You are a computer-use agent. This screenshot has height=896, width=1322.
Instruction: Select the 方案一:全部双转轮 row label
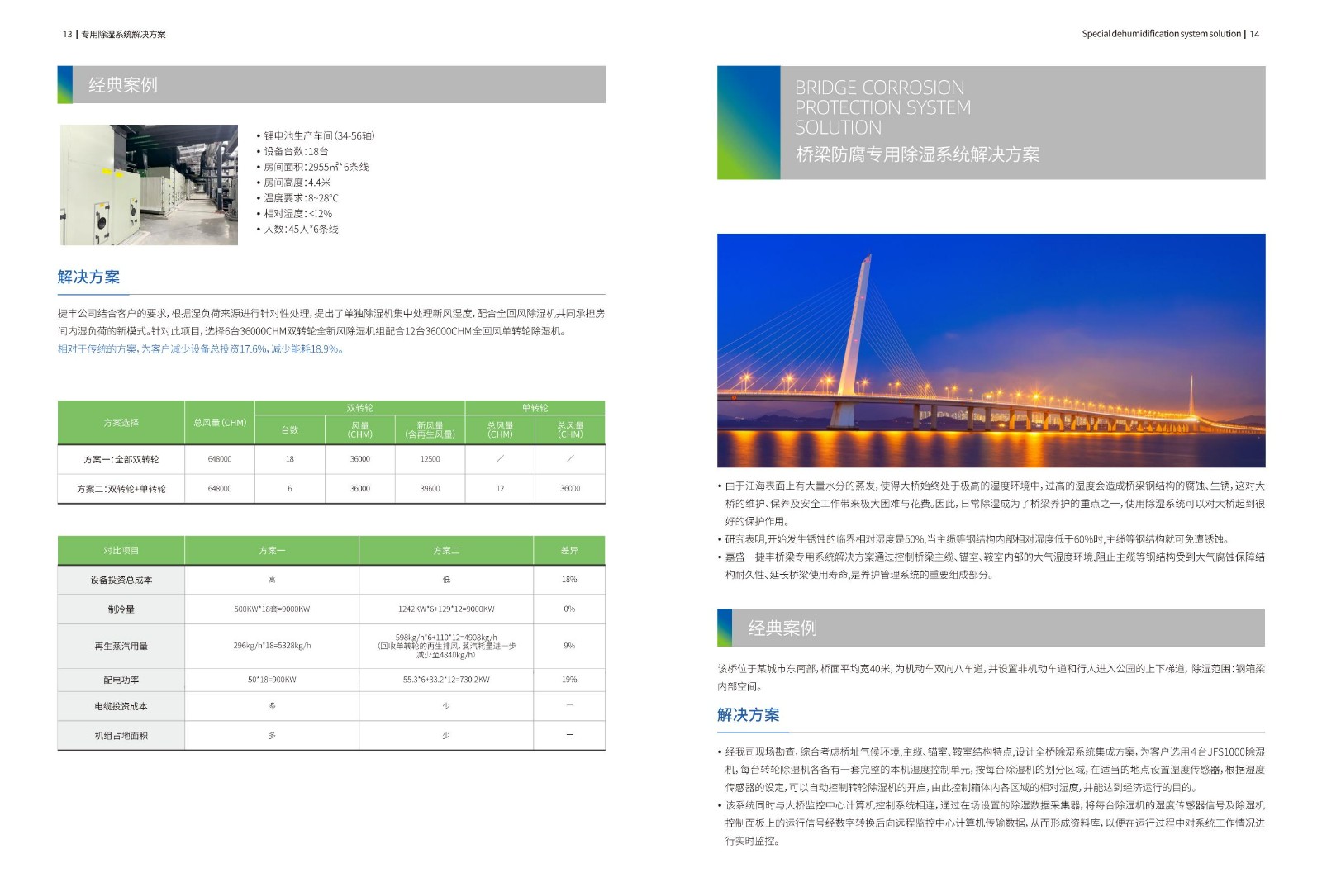(121, 459)
